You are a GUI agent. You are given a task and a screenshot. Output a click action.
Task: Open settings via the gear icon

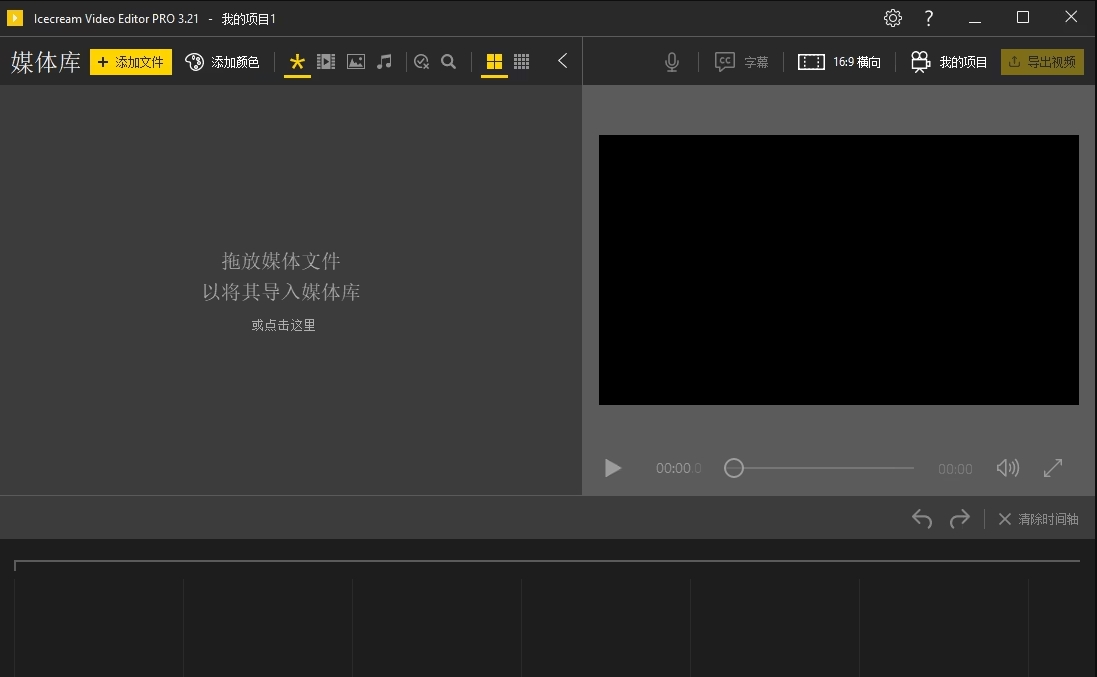893,18
